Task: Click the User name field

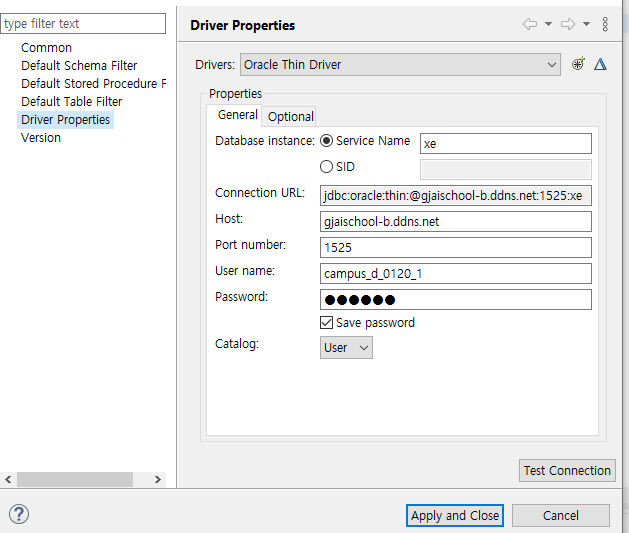Action: coord(456,274)
